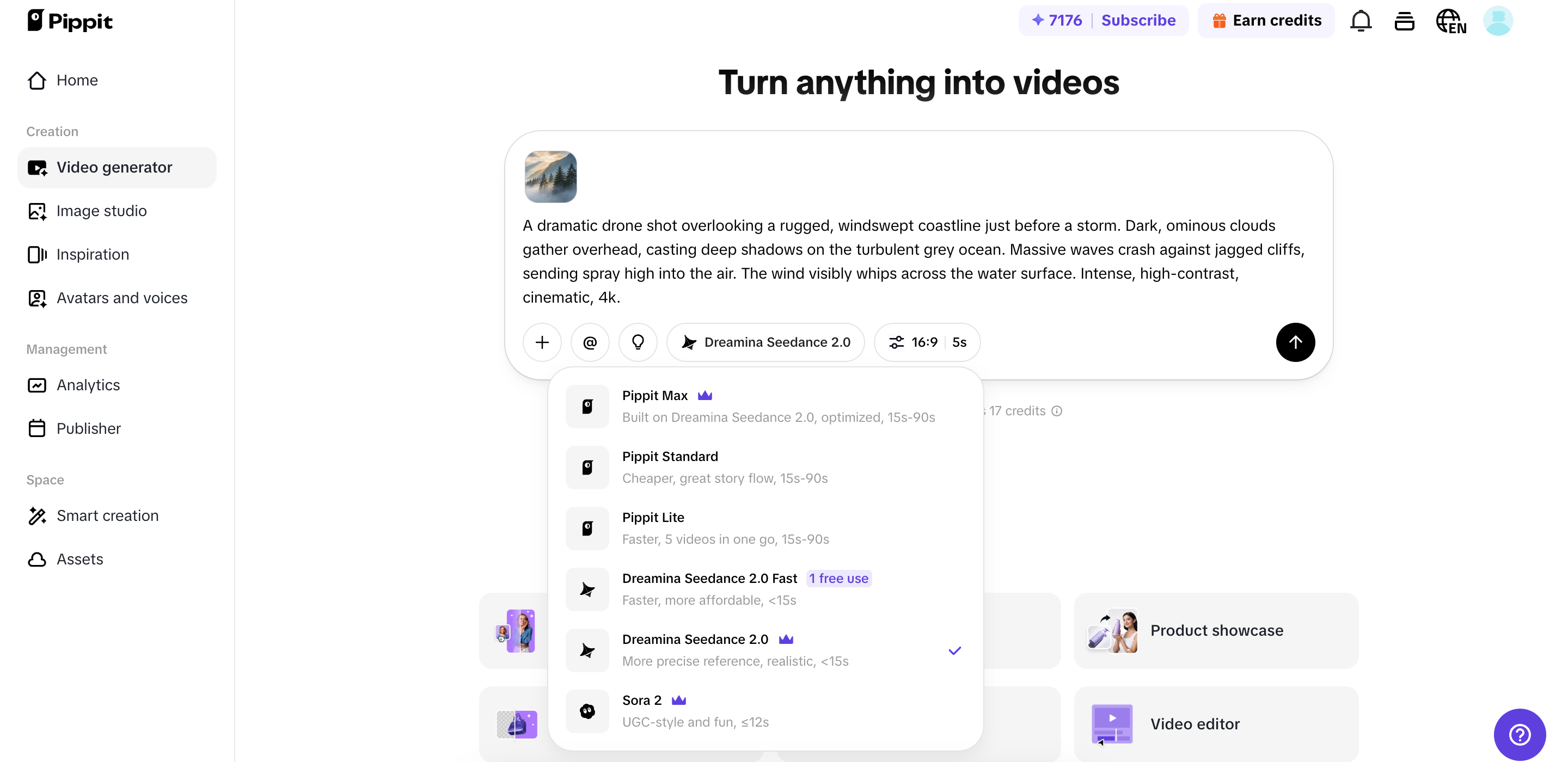Click the Pippit logo
Image resolution: width=1568 pixels, height=762 pixels.
(x=70, y=20)
